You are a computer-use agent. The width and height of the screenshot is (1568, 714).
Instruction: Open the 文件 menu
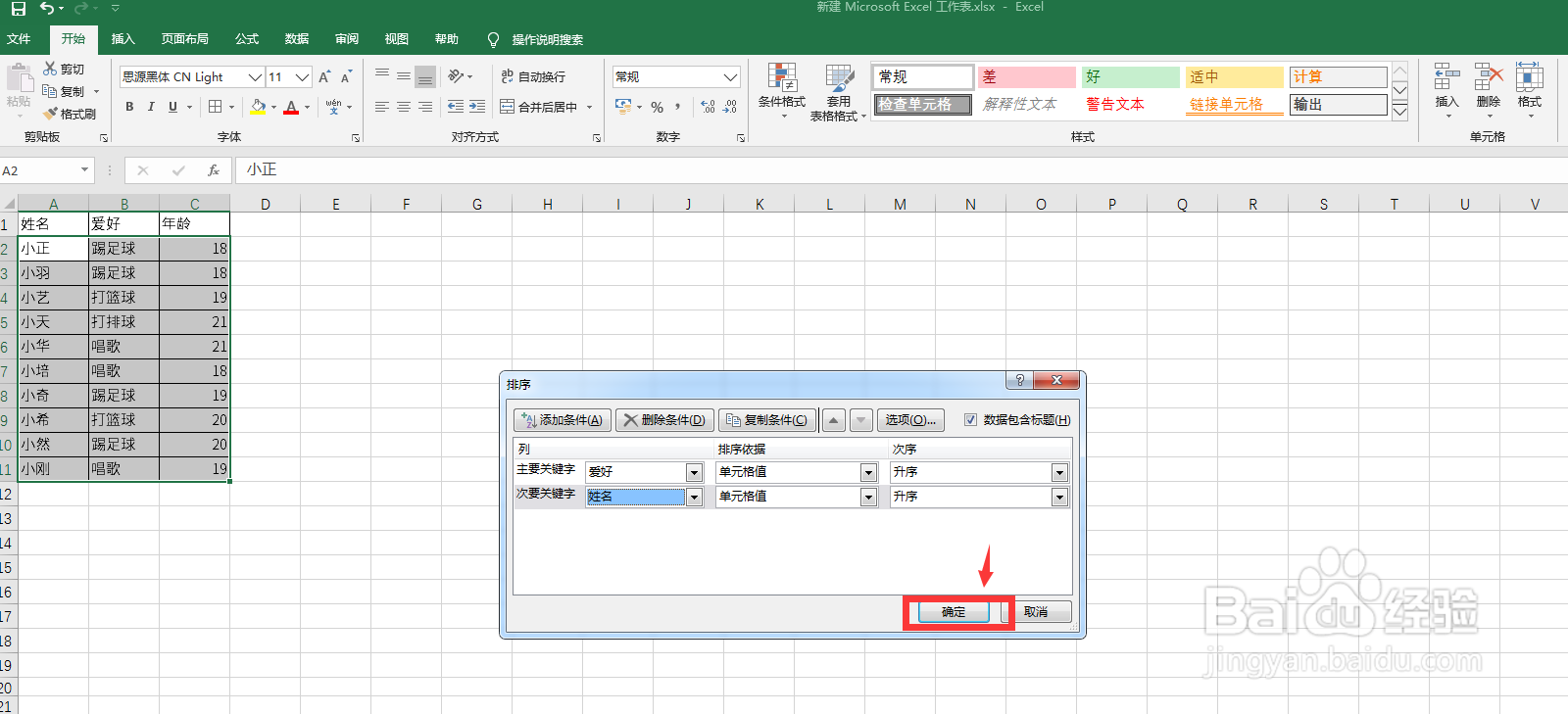click(19, 39)
